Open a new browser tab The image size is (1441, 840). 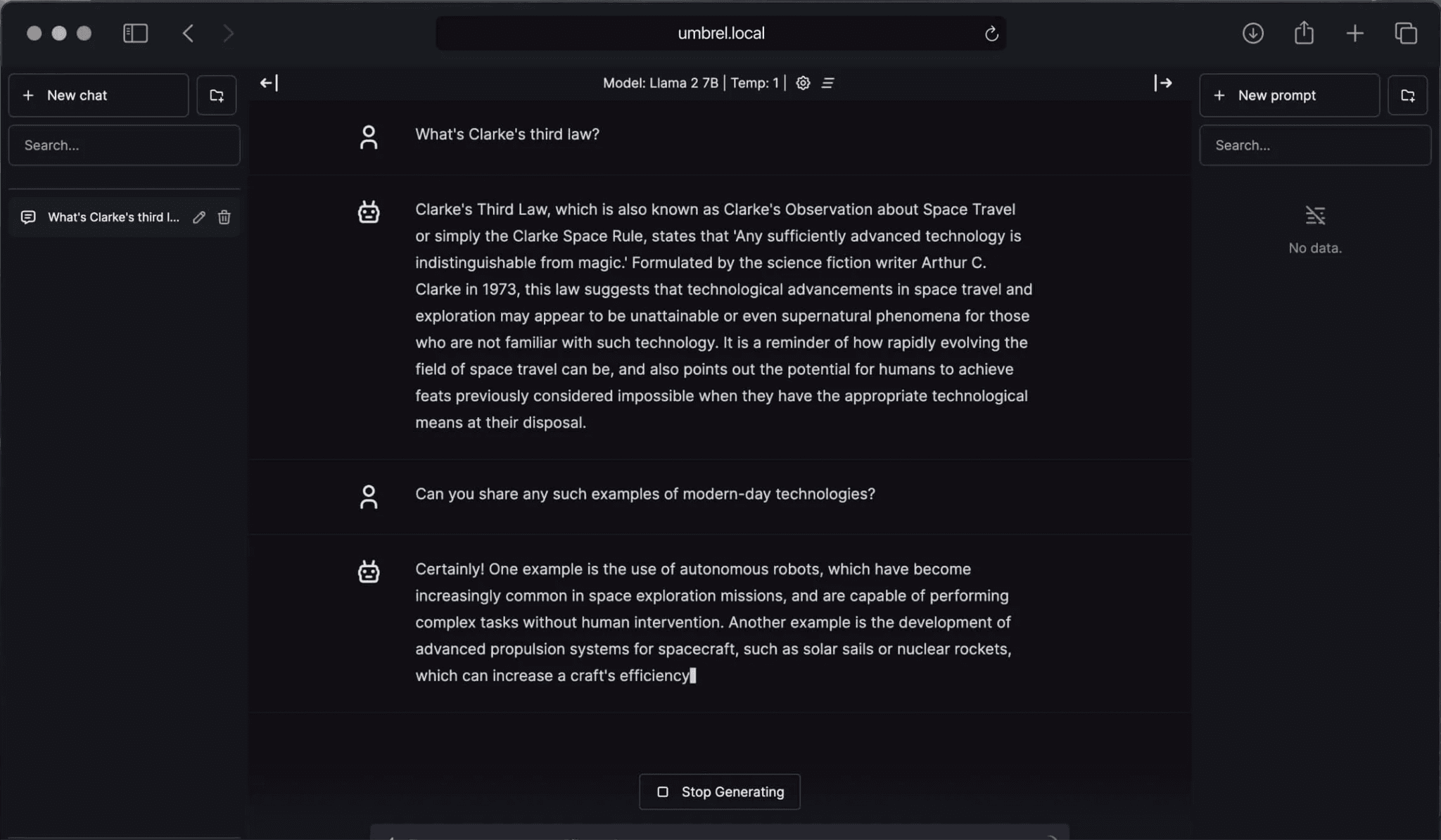click(x=1354, y=32)
